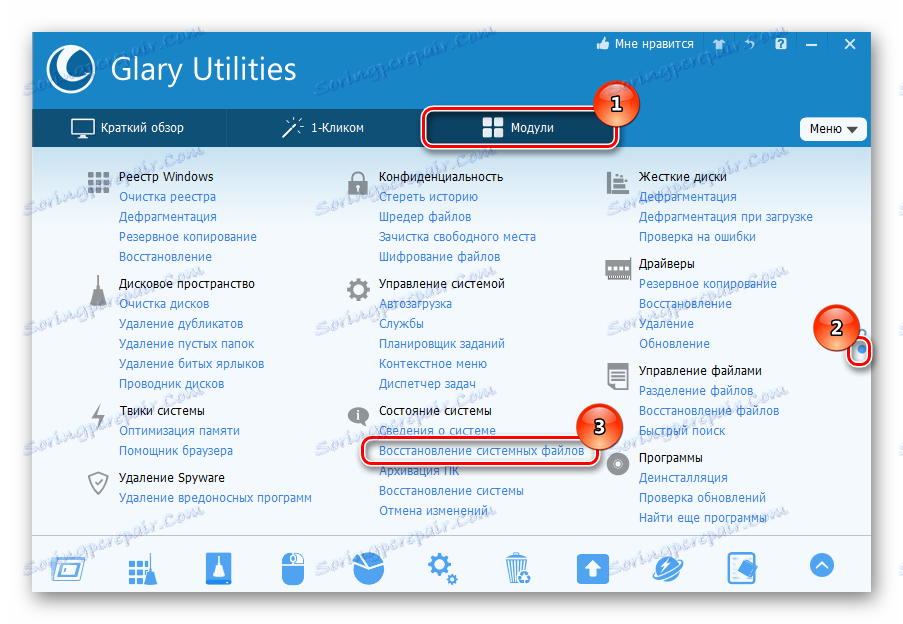Image resolution: width=903 pixels, height=624 pixels.
Task: Open Удаление дубликатов link
Action: click(x=181, y=324)
